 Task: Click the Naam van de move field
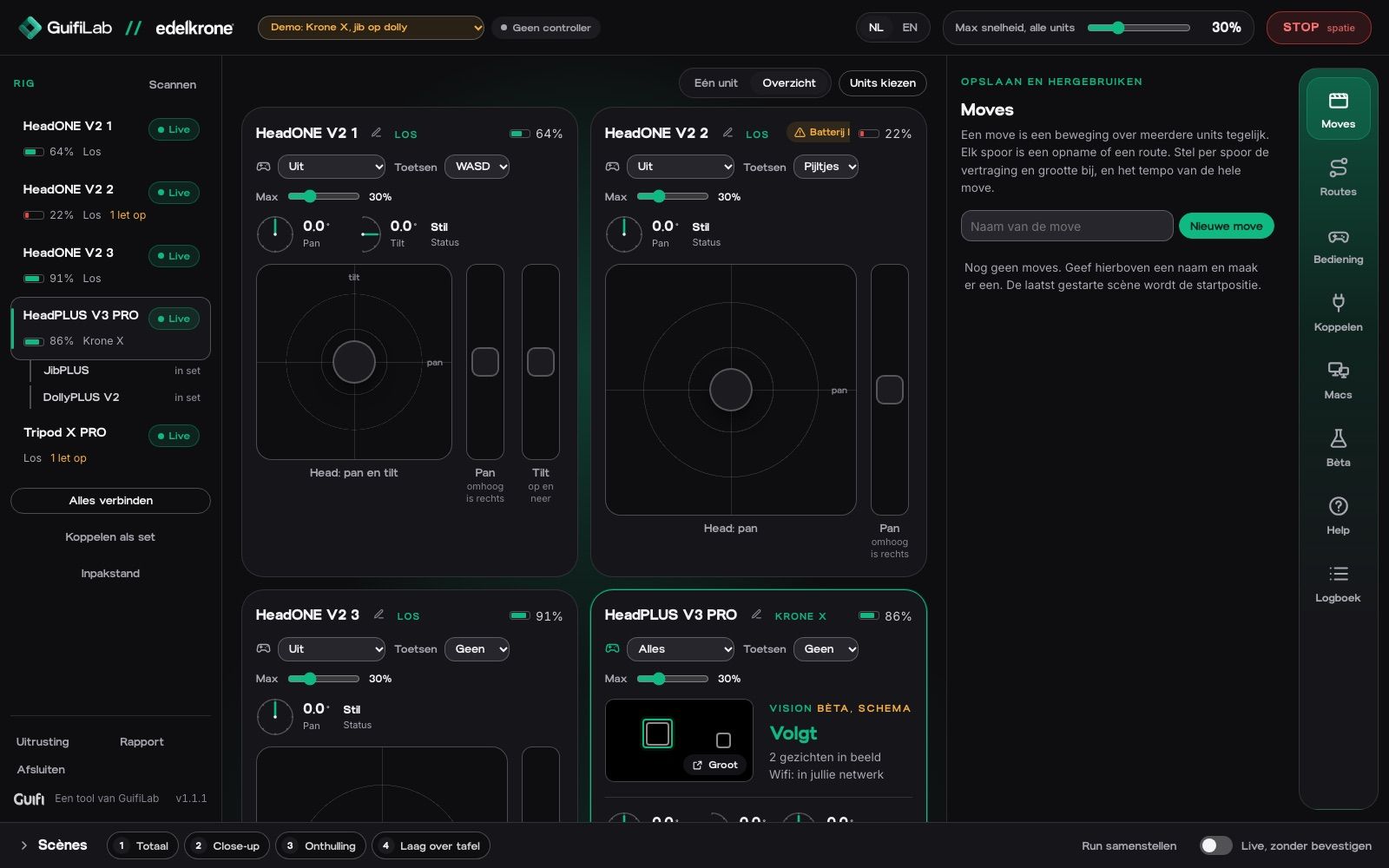coord(1067,226)
